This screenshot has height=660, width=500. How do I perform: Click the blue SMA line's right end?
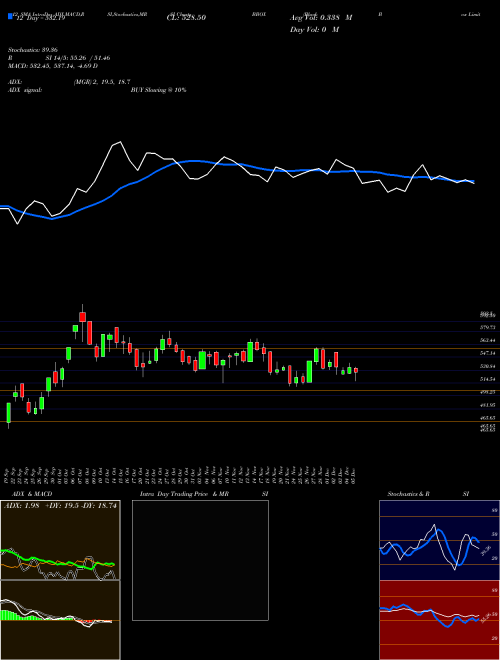click(473, 181)
